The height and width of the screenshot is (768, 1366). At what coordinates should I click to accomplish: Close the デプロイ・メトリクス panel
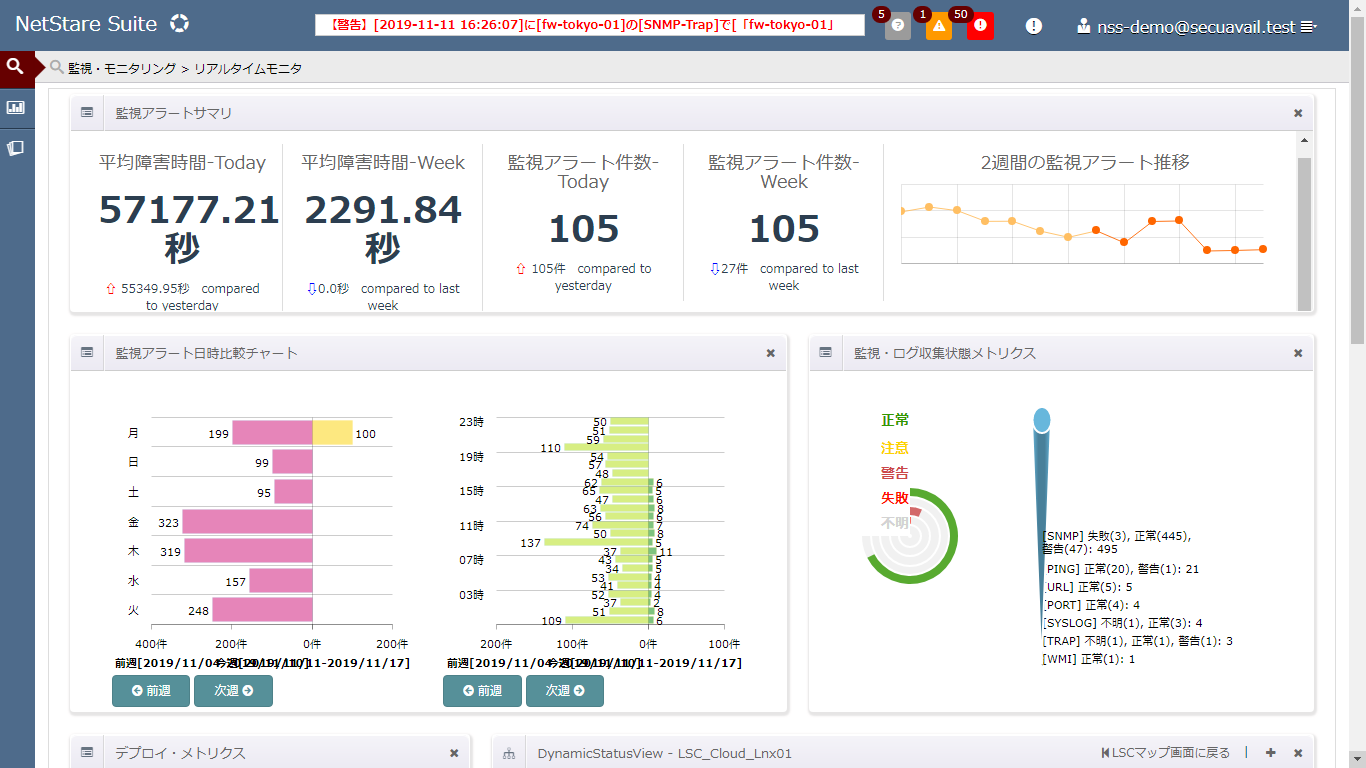click(454, 753)
